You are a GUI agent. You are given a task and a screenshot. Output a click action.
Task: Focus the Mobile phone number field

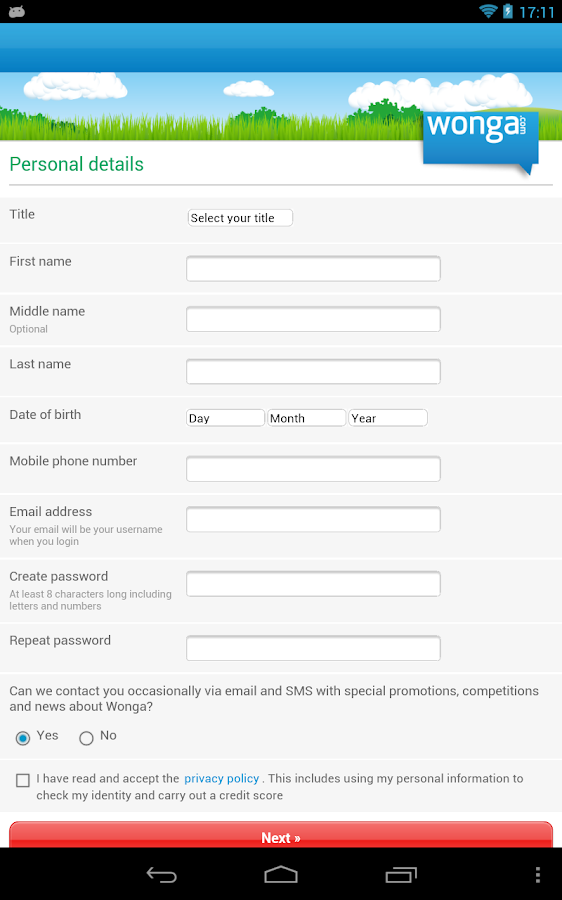coord(313,468)
